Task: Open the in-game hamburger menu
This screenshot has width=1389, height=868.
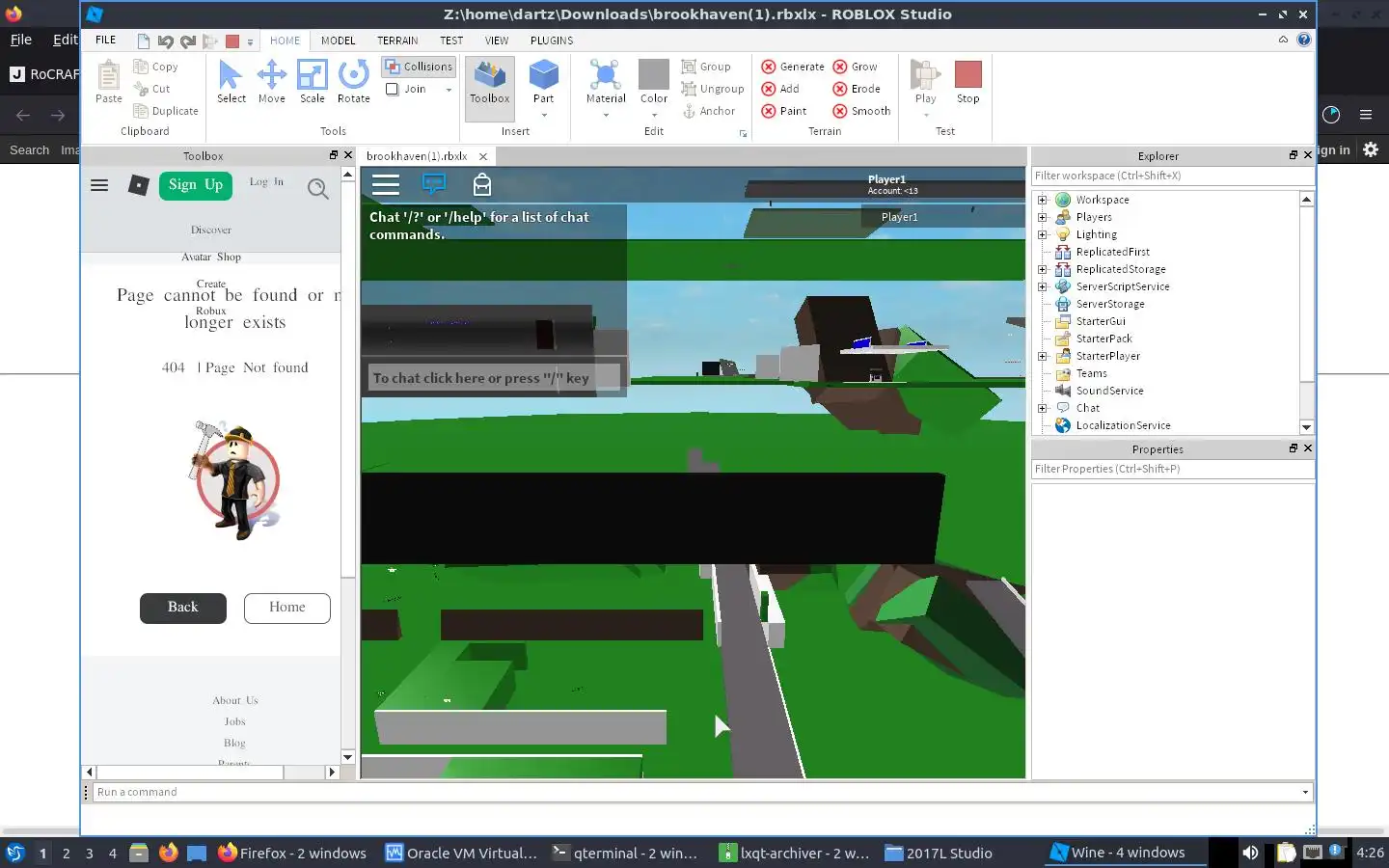Action: (386, 184)
